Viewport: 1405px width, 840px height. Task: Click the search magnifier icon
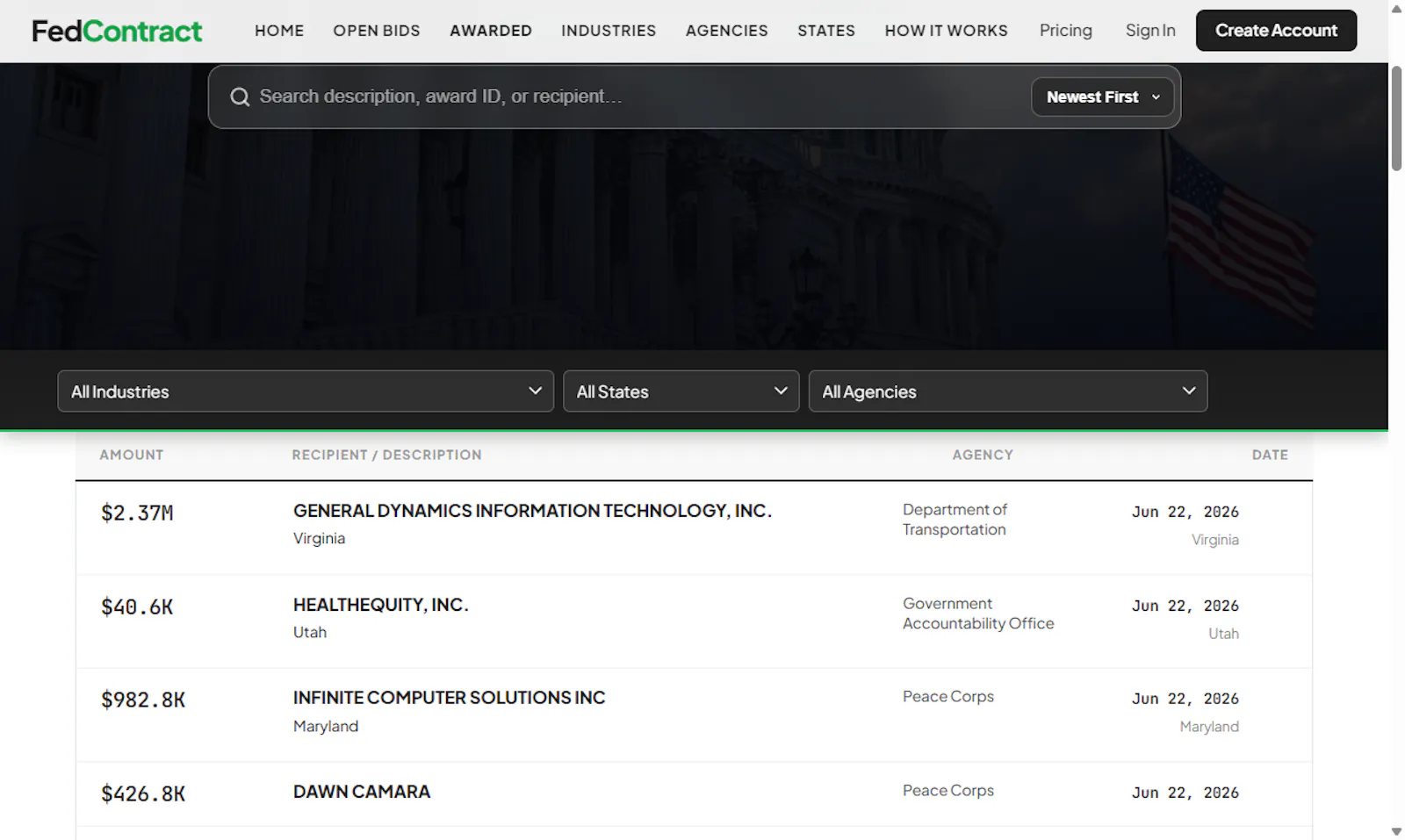pos(240,97)
